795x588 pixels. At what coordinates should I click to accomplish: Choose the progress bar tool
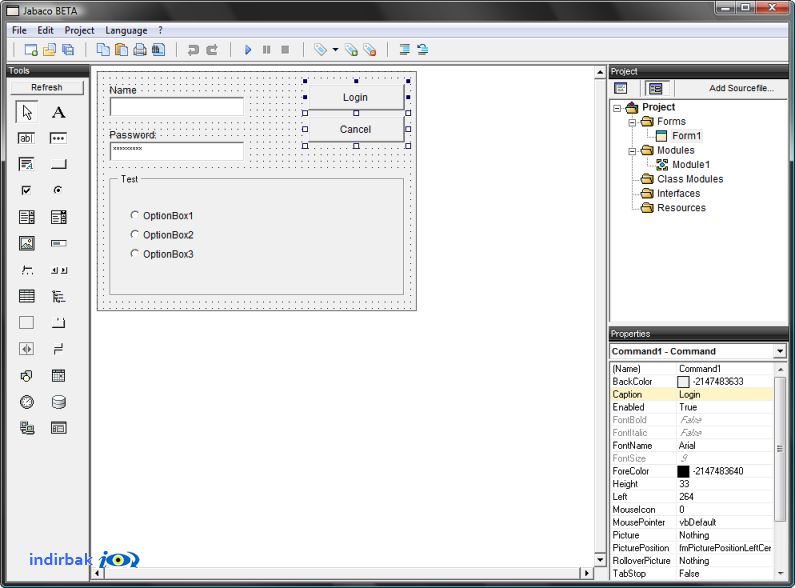[x=58, y=243]
